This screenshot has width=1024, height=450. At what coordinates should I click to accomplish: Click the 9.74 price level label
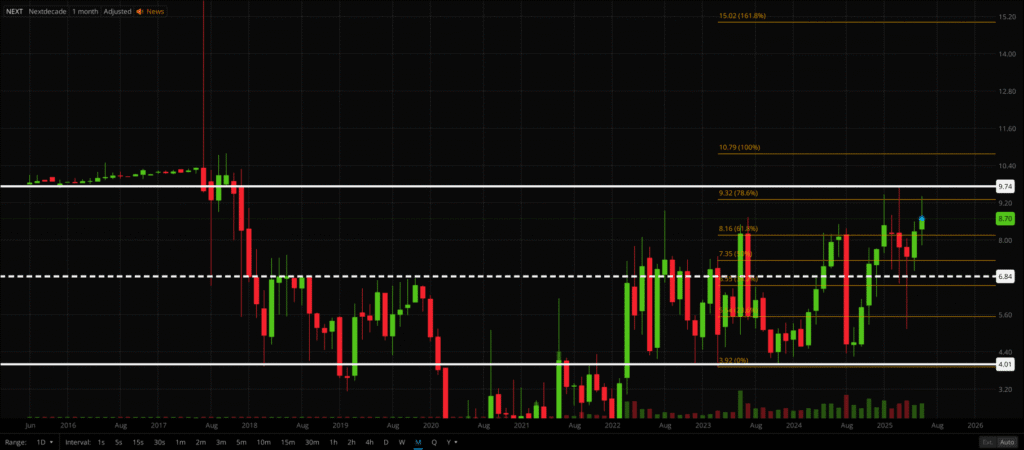[x=1006, y=186]
